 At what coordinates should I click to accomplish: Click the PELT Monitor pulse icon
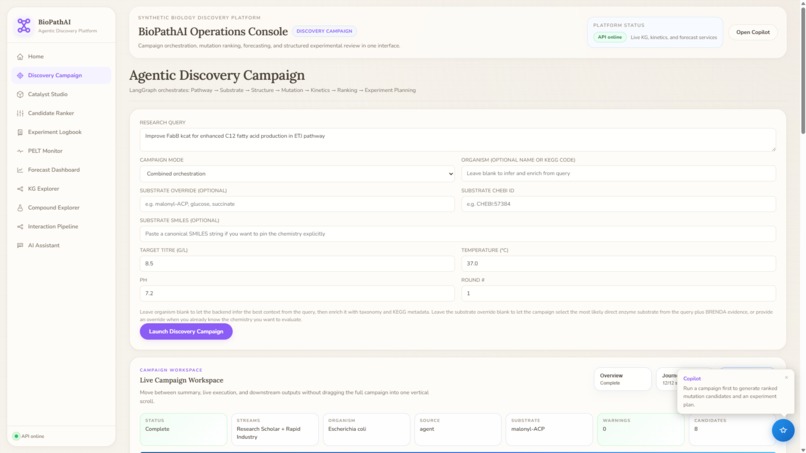tap(20, 151)
